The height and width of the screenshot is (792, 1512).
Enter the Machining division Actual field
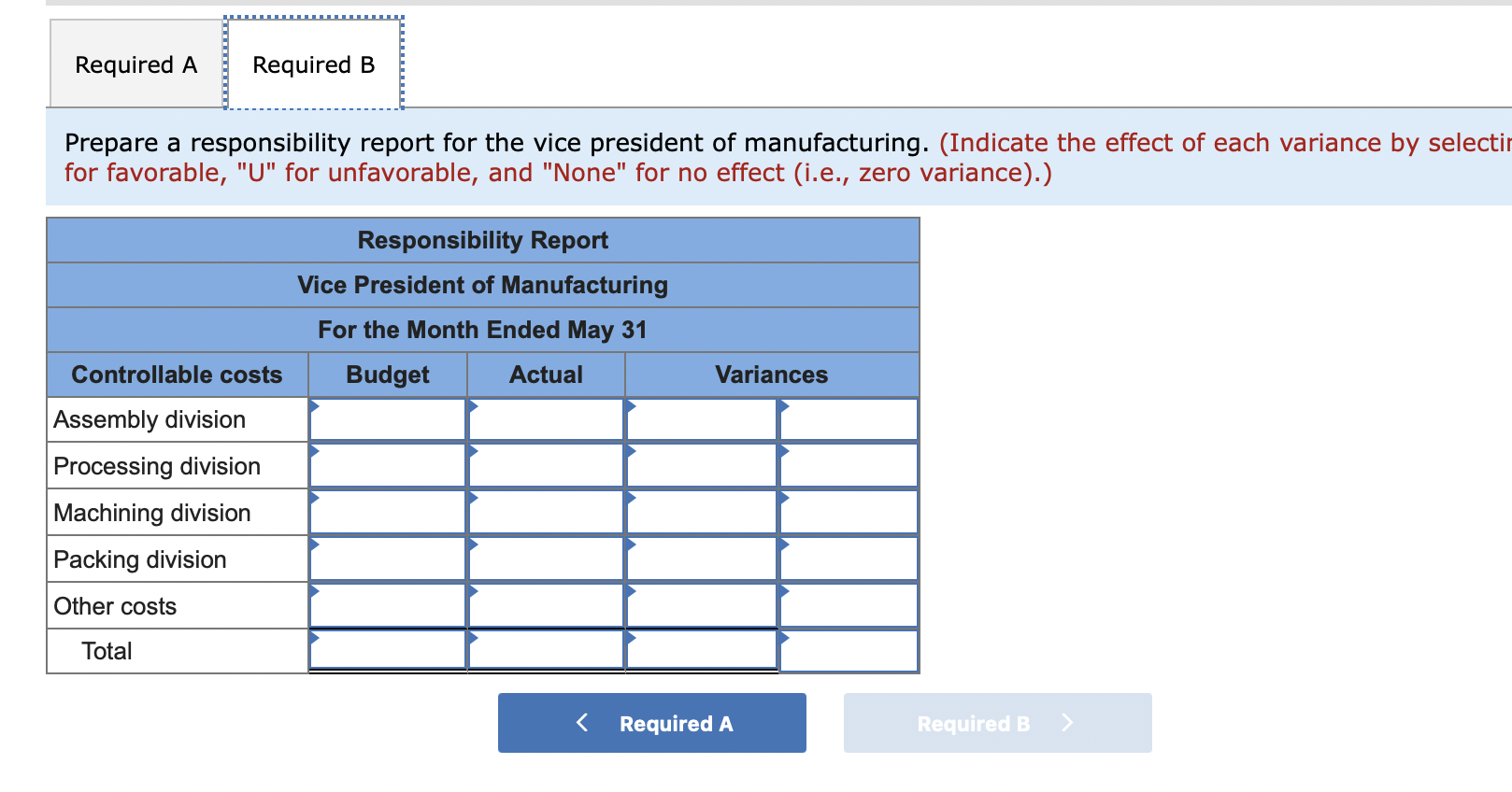[545, 512]
